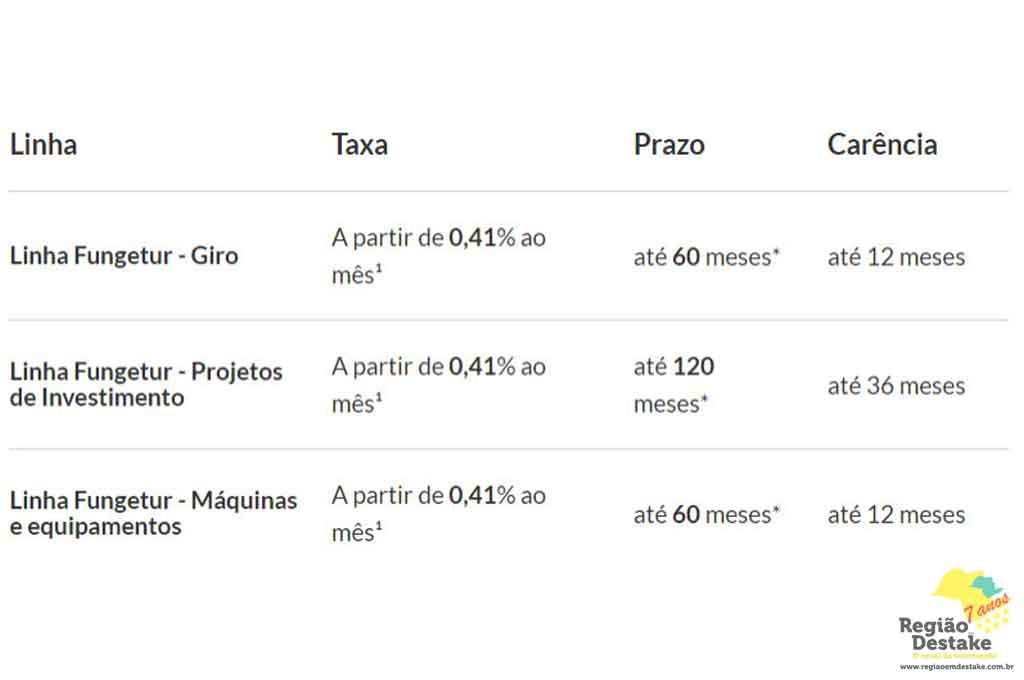Click the Região Destake logo
The image size is (1024, 680).
click(955, 619)
